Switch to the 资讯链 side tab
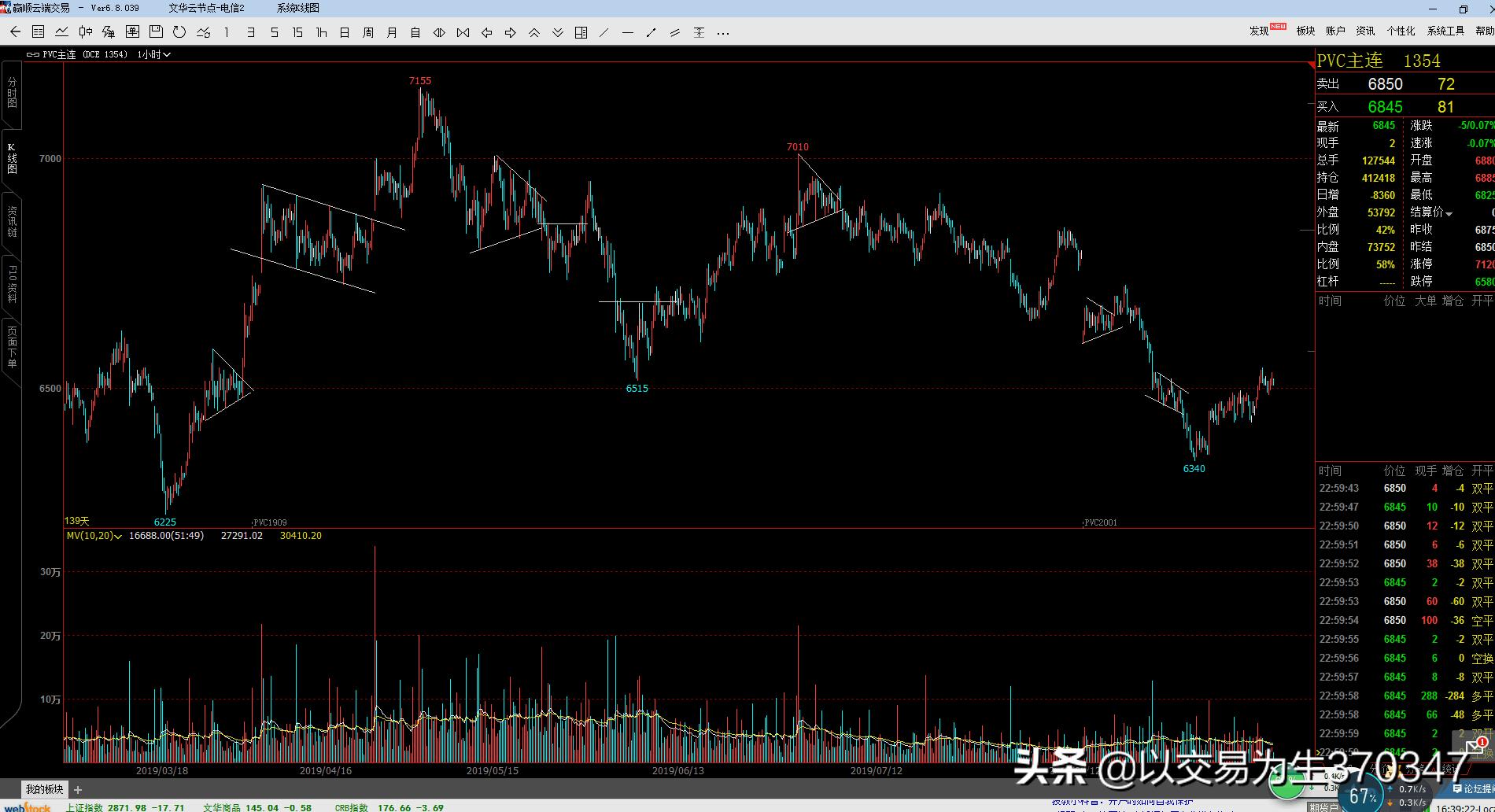 click(x=12, y=221)
